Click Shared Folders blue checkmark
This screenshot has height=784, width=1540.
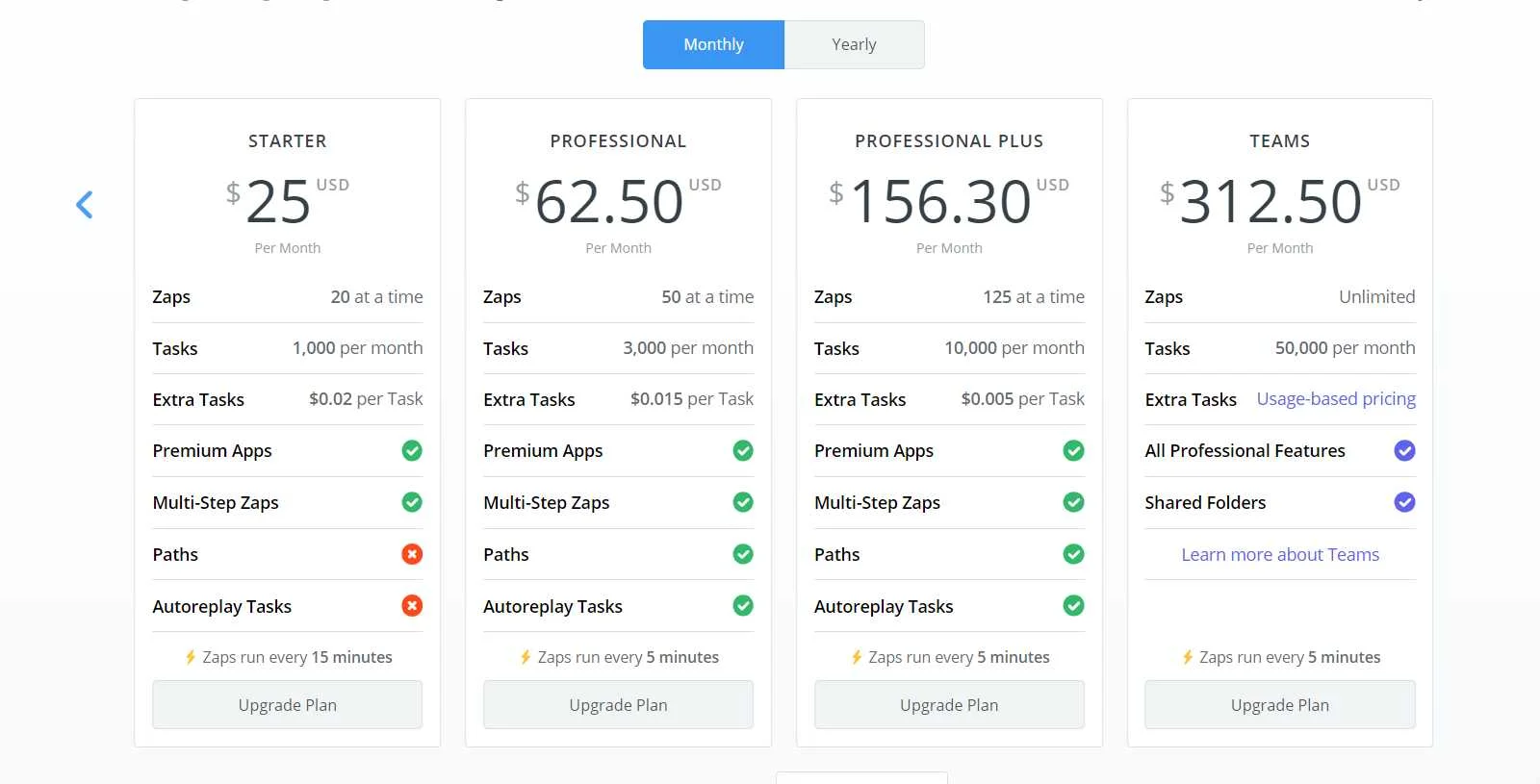pyautogui.click(x=1405, y=502)
